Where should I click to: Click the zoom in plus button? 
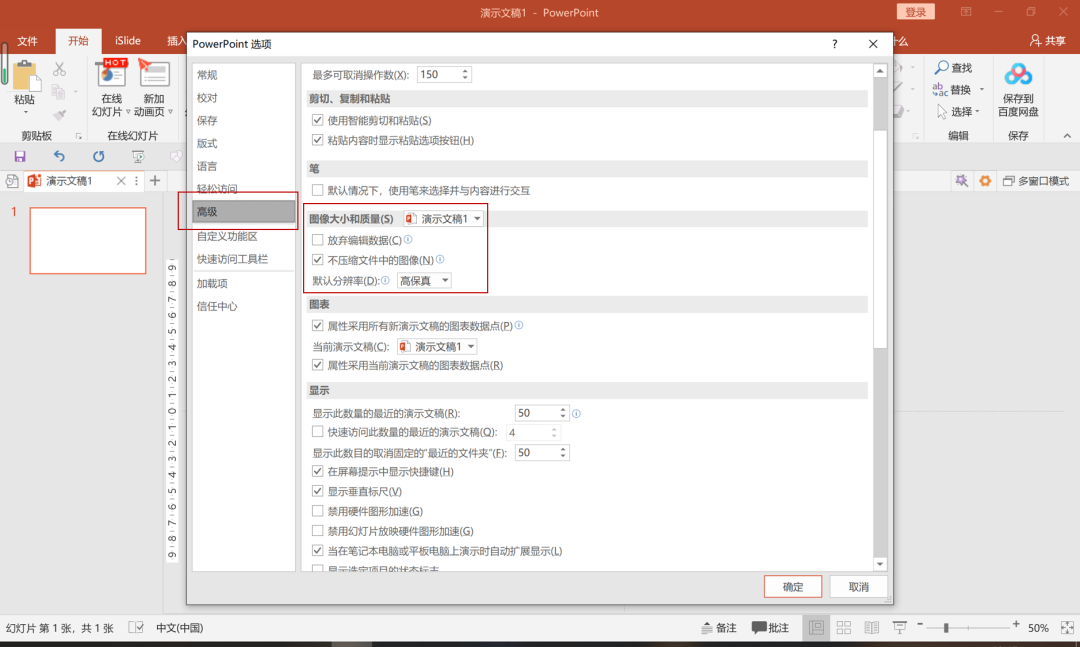tap(1016, 624)
